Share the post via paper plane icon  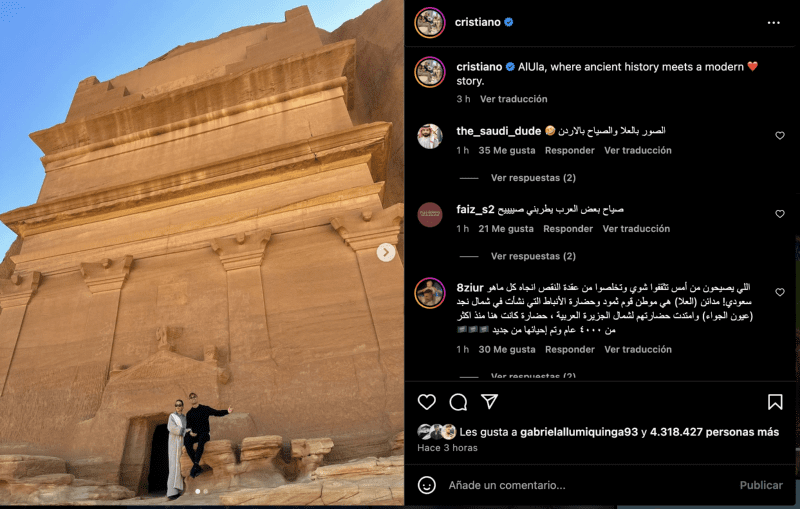click(x=489, y=401)
